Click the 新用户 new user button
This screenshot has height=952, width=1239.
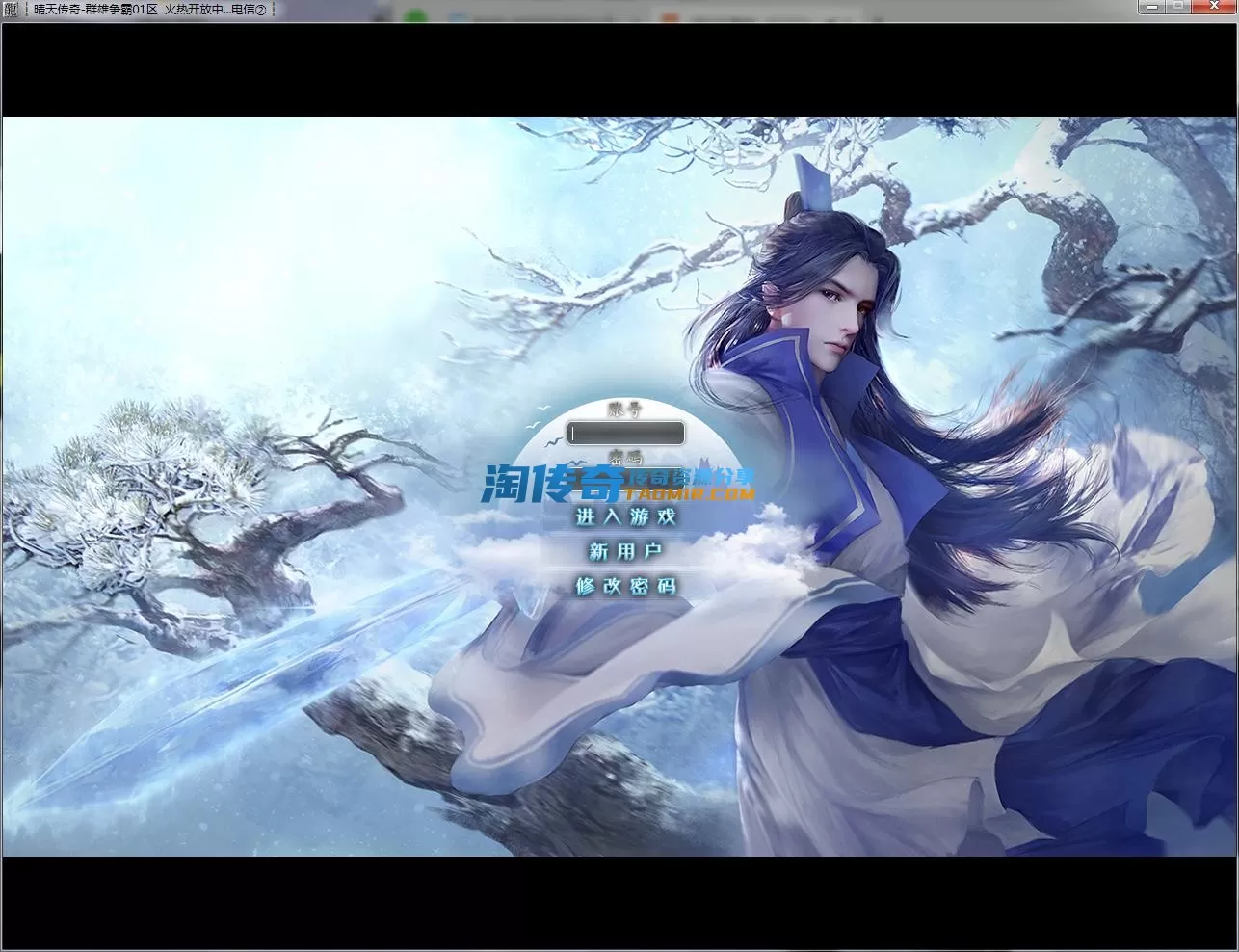[x=626, y=551]
